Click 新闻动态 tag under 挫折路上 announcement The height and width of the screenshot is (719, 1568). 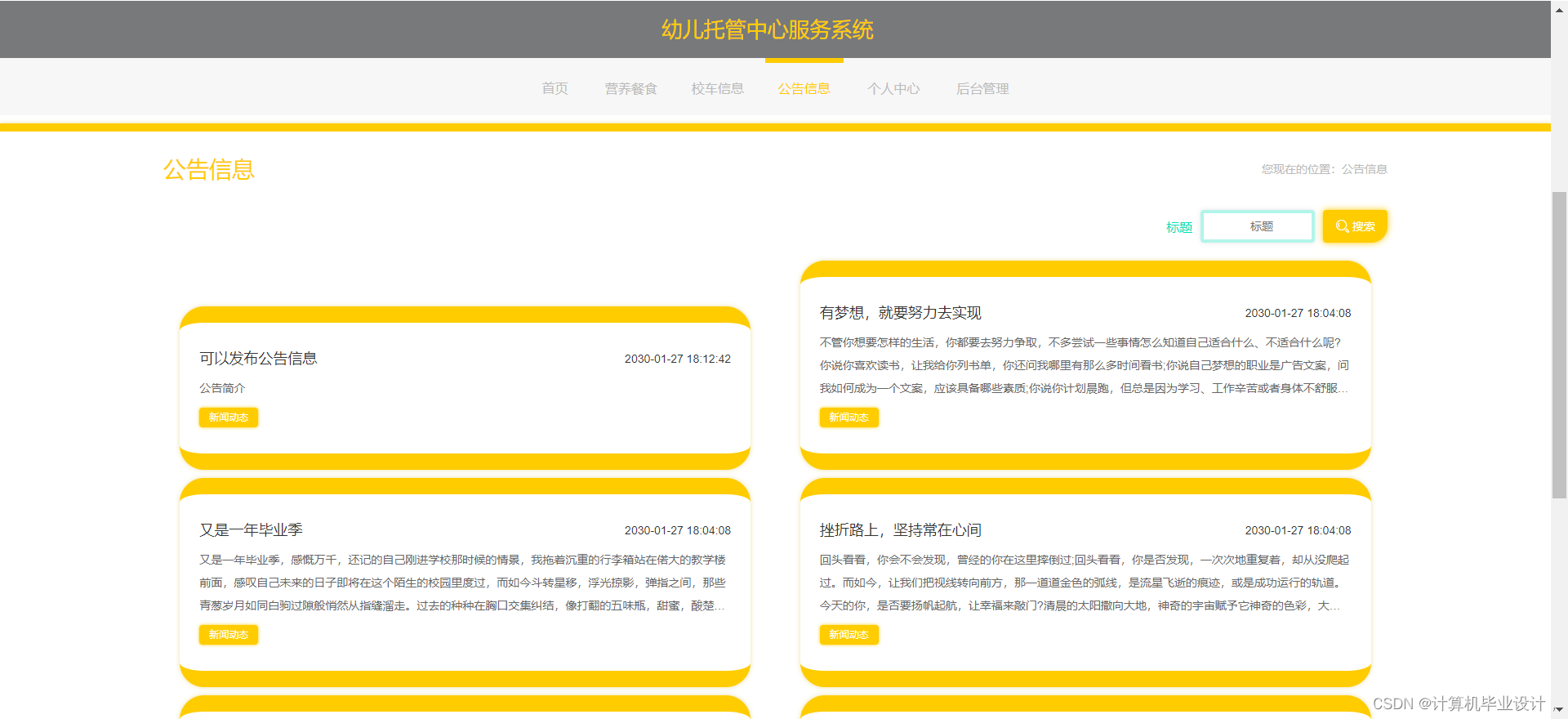pos(849,635)
